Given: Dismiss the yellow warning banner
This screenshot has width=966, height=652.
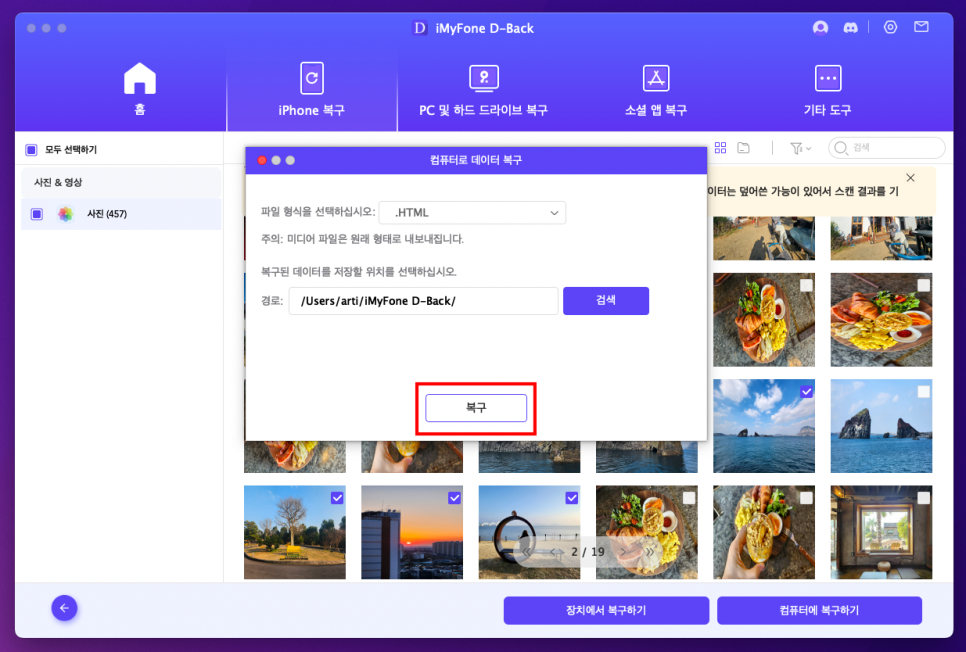Looking at the screenshot, I should tap(911, 177).
